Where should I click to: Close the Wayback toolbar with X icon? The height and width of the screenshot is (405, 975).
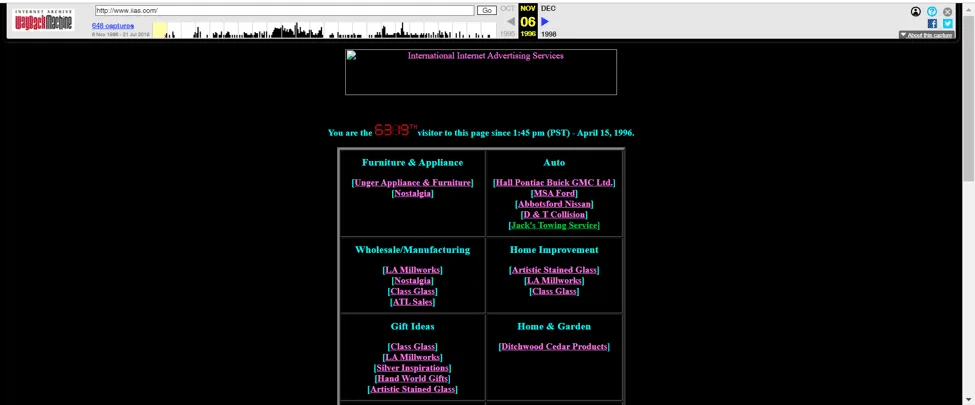(x=948, y=11)
